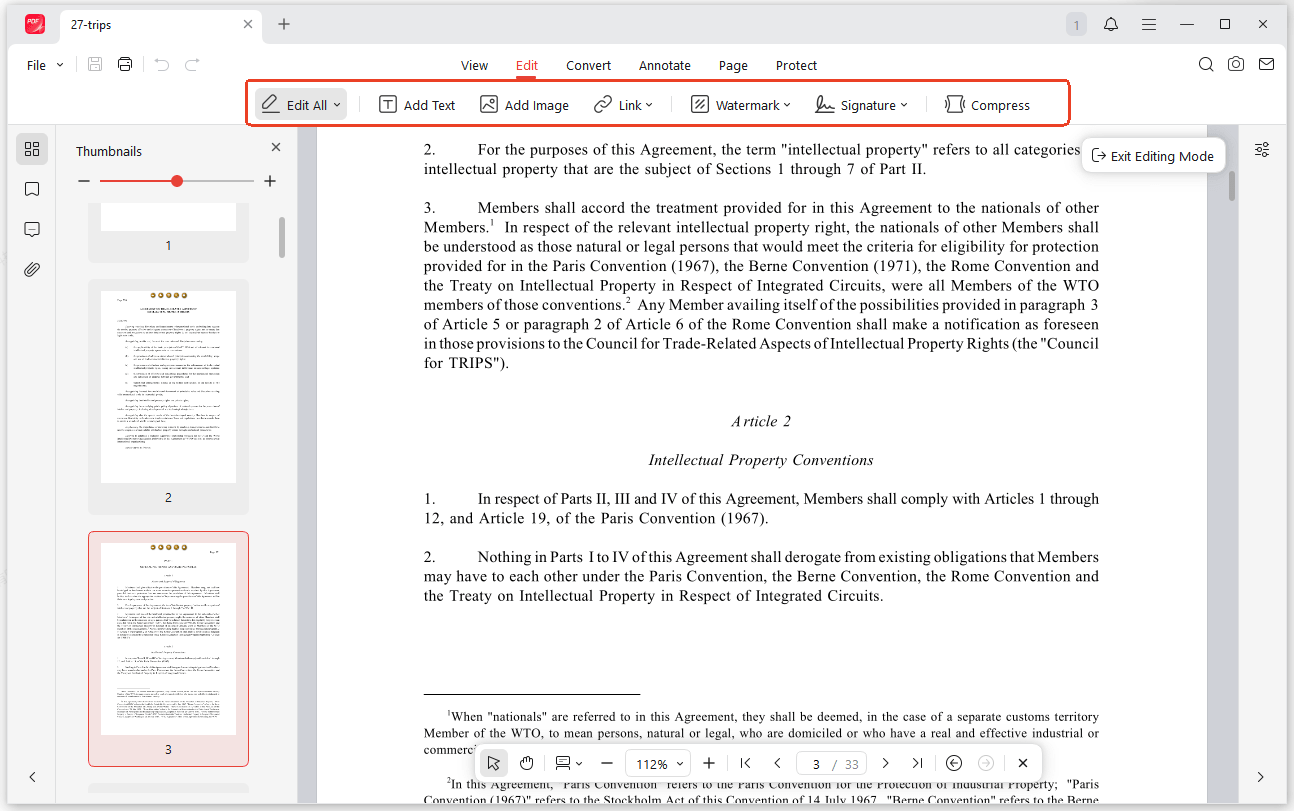
Task: Collapse the left sidebar arrow
Action: coord(32,777)
